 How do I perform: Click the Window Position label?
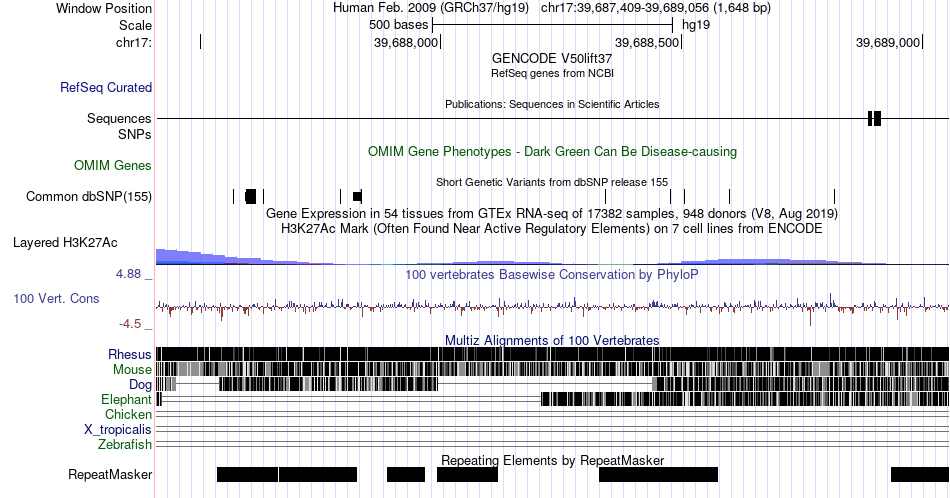[104, 8]
